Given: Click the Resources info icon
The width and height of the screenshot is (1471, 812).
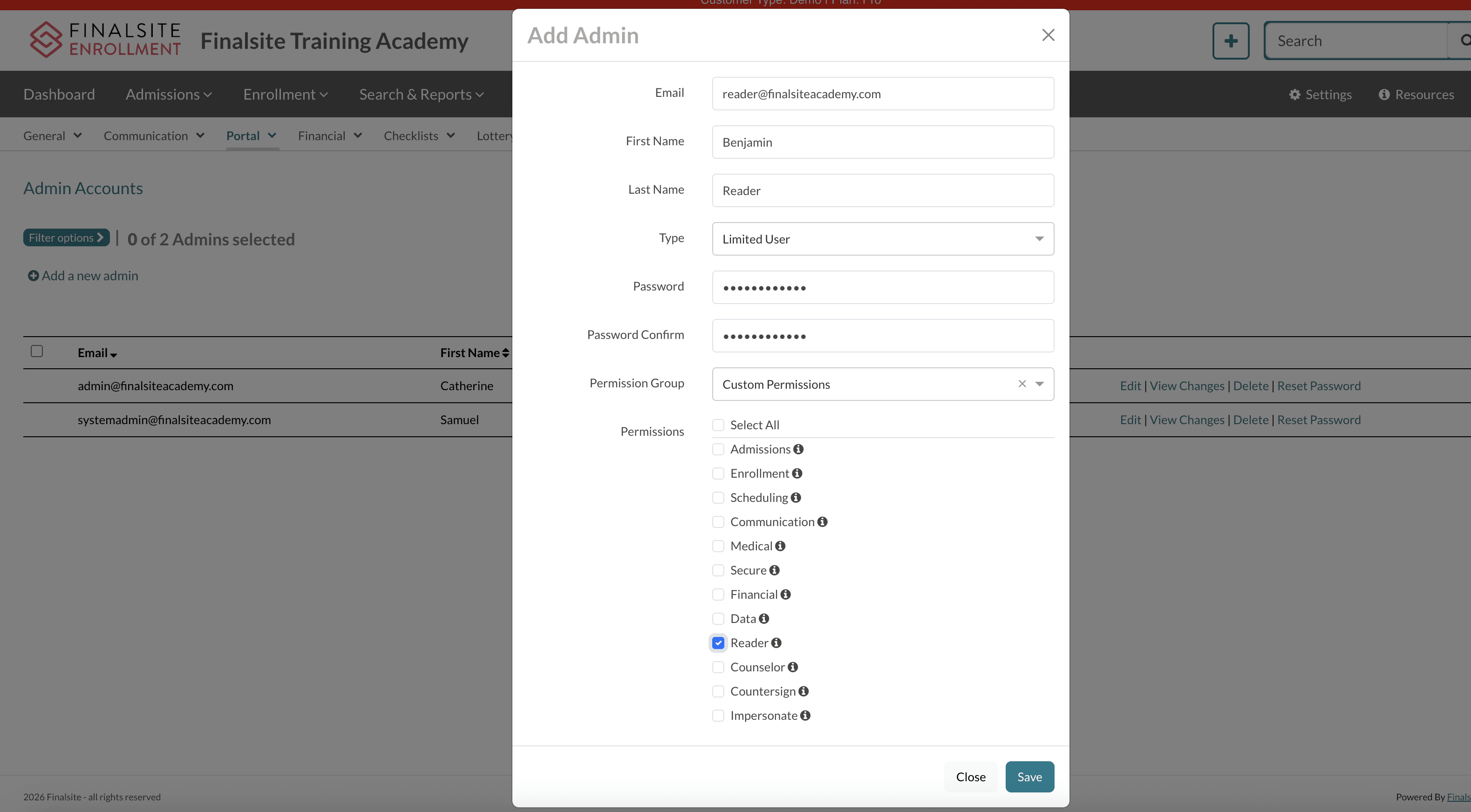Looking at the screenshot, I should pyautogui.click(x=1384, y=94).
